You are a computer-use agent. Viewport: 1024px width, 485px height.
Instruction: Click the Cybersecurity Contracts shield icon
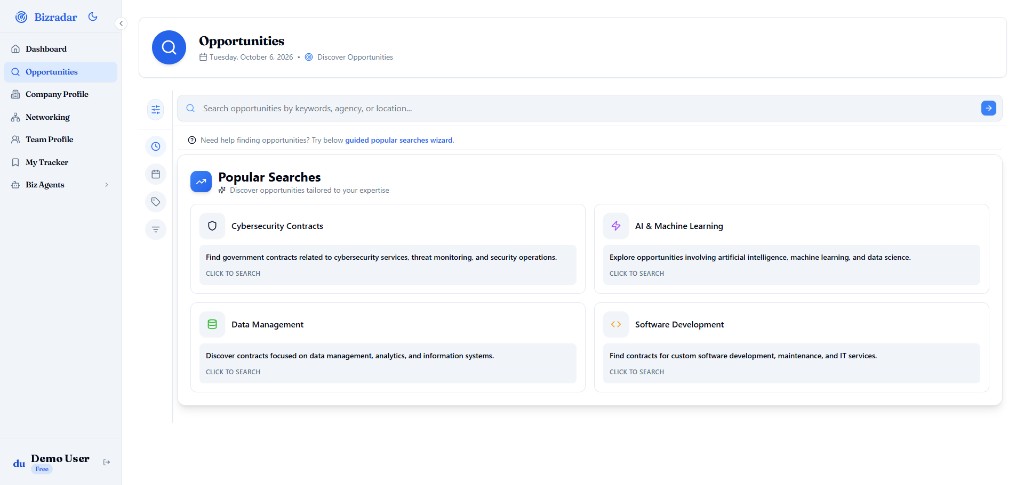tap(212, 226)
